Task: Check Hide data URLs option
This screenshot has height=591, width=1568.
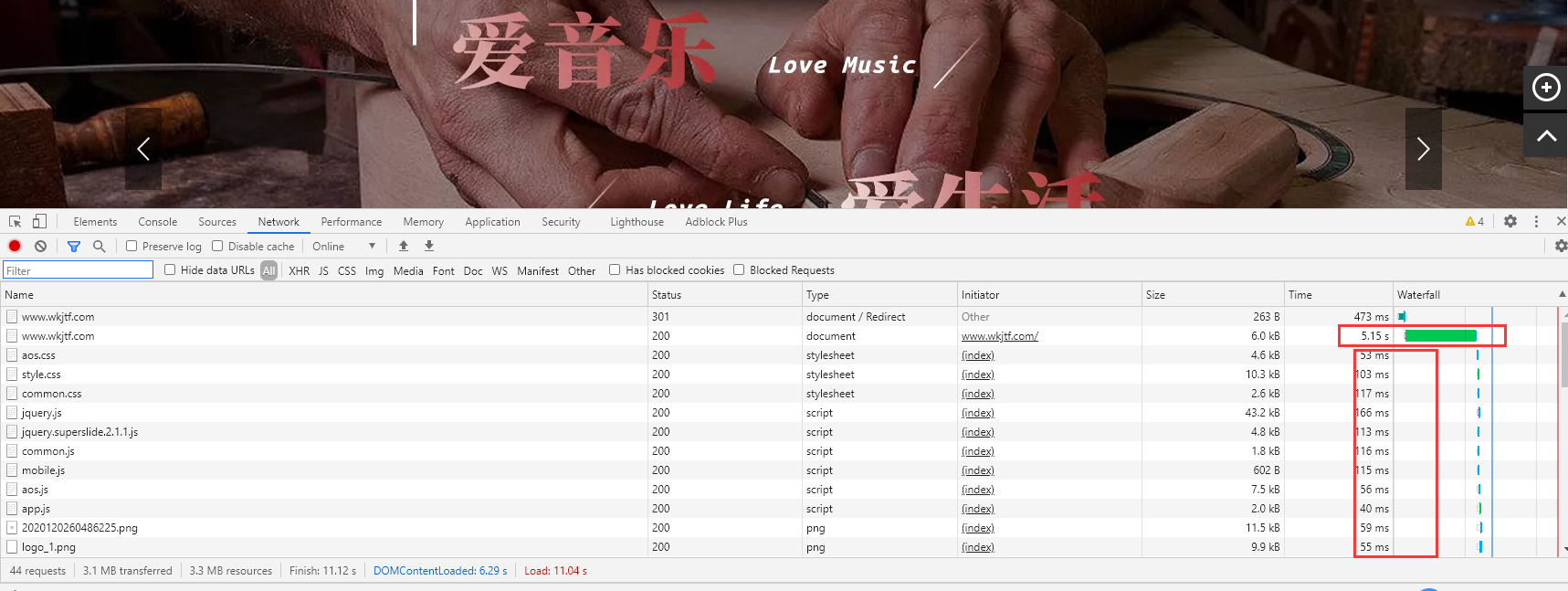Action: pos(170,269)
